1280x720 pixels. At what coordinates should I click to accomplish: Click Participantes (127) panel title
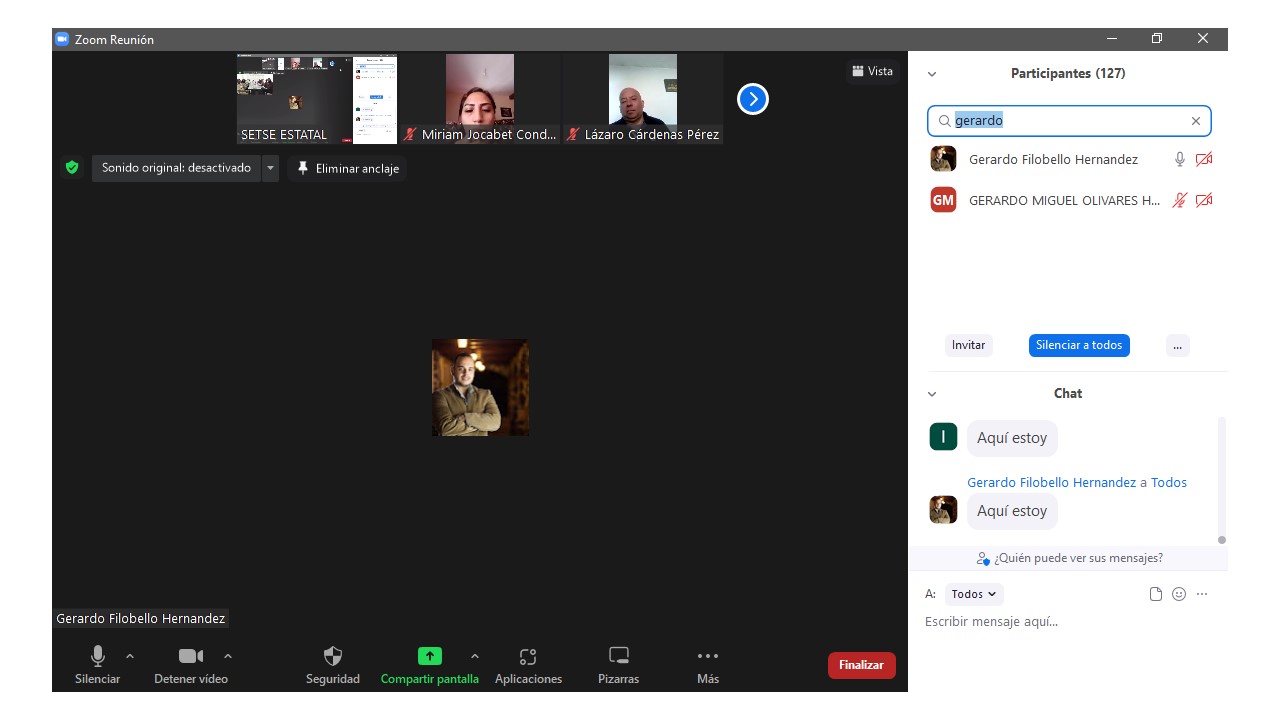1068,74
